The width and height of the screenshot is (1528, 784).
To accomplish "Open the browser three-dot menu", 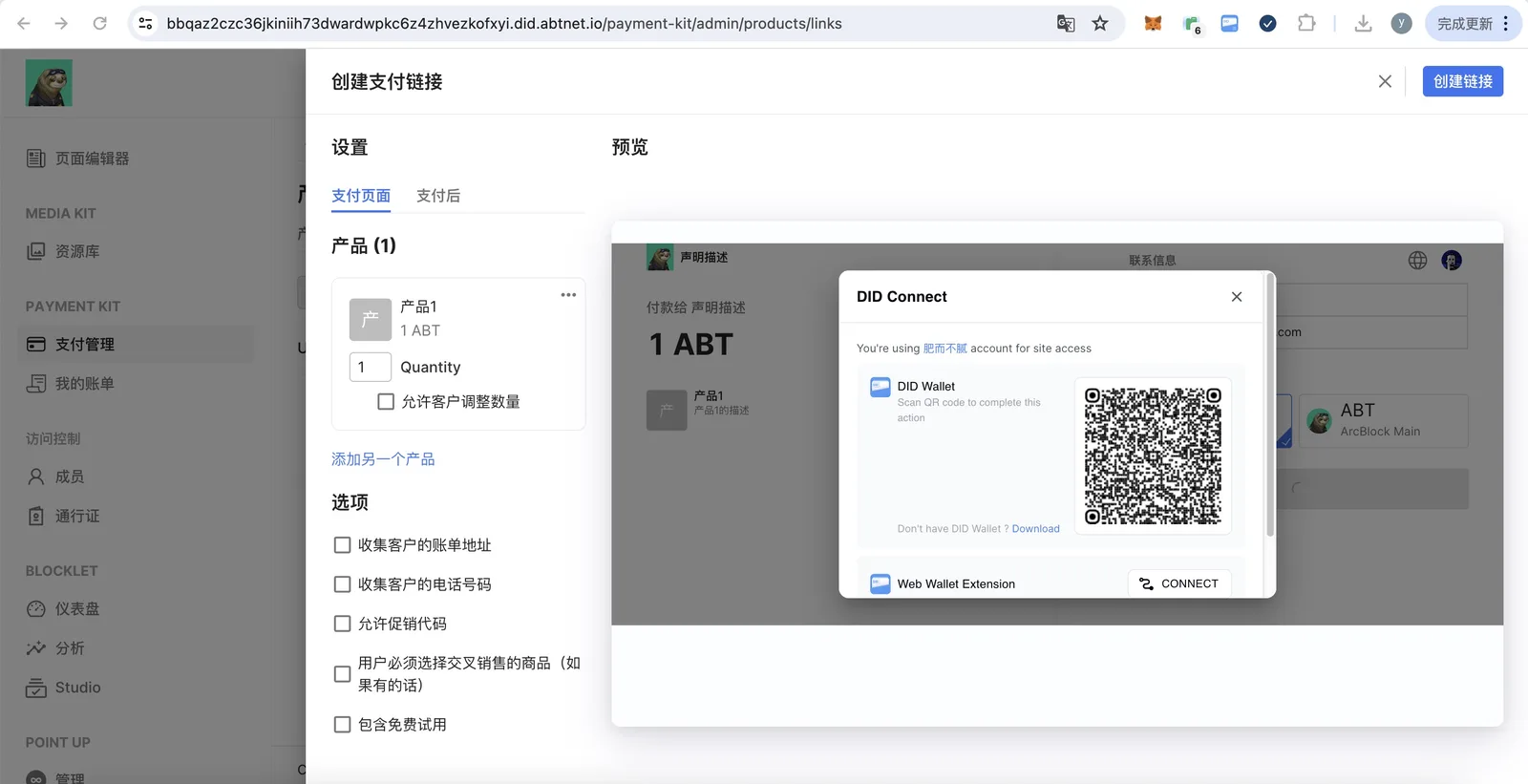I will click(x=1506, y=23).
